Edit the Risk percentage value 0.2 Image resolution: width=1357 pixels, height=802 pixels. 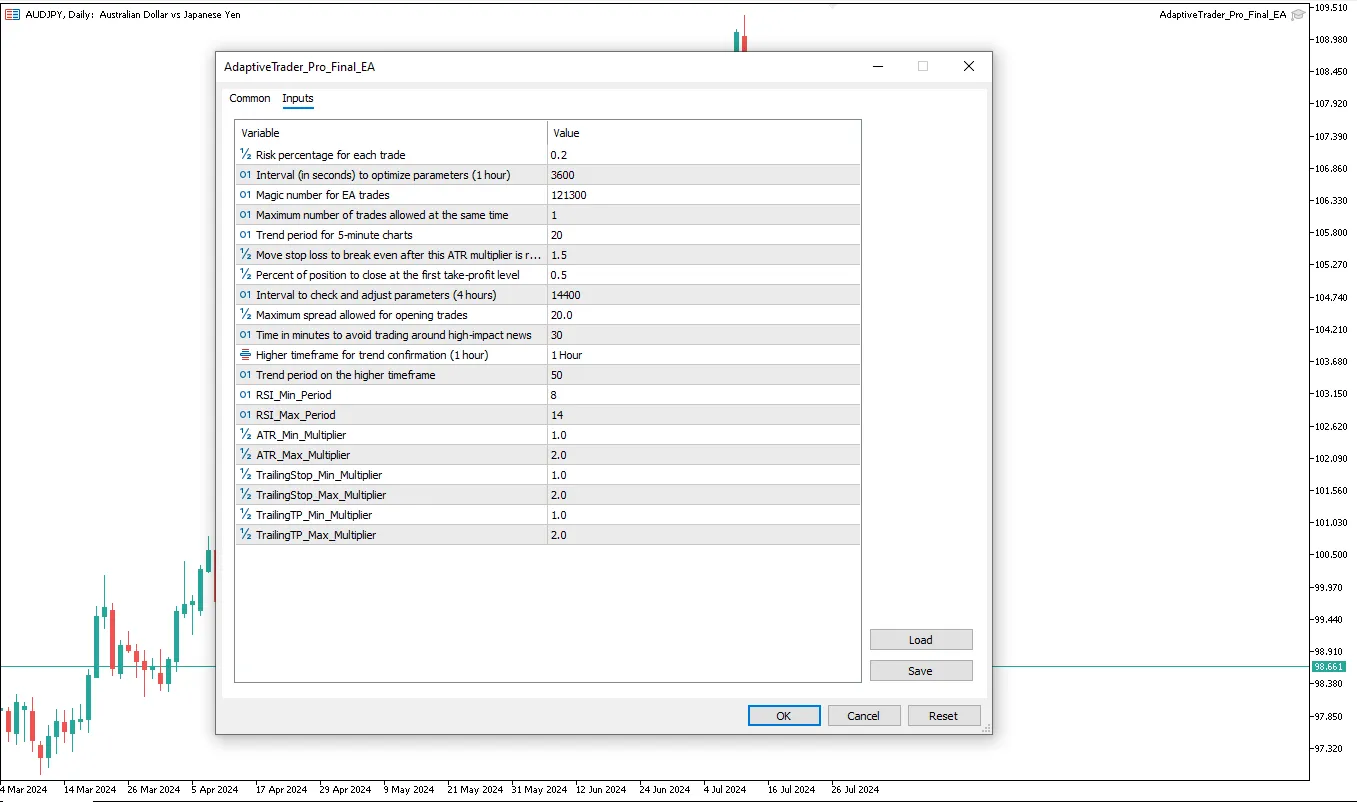[x=704, y=155]
